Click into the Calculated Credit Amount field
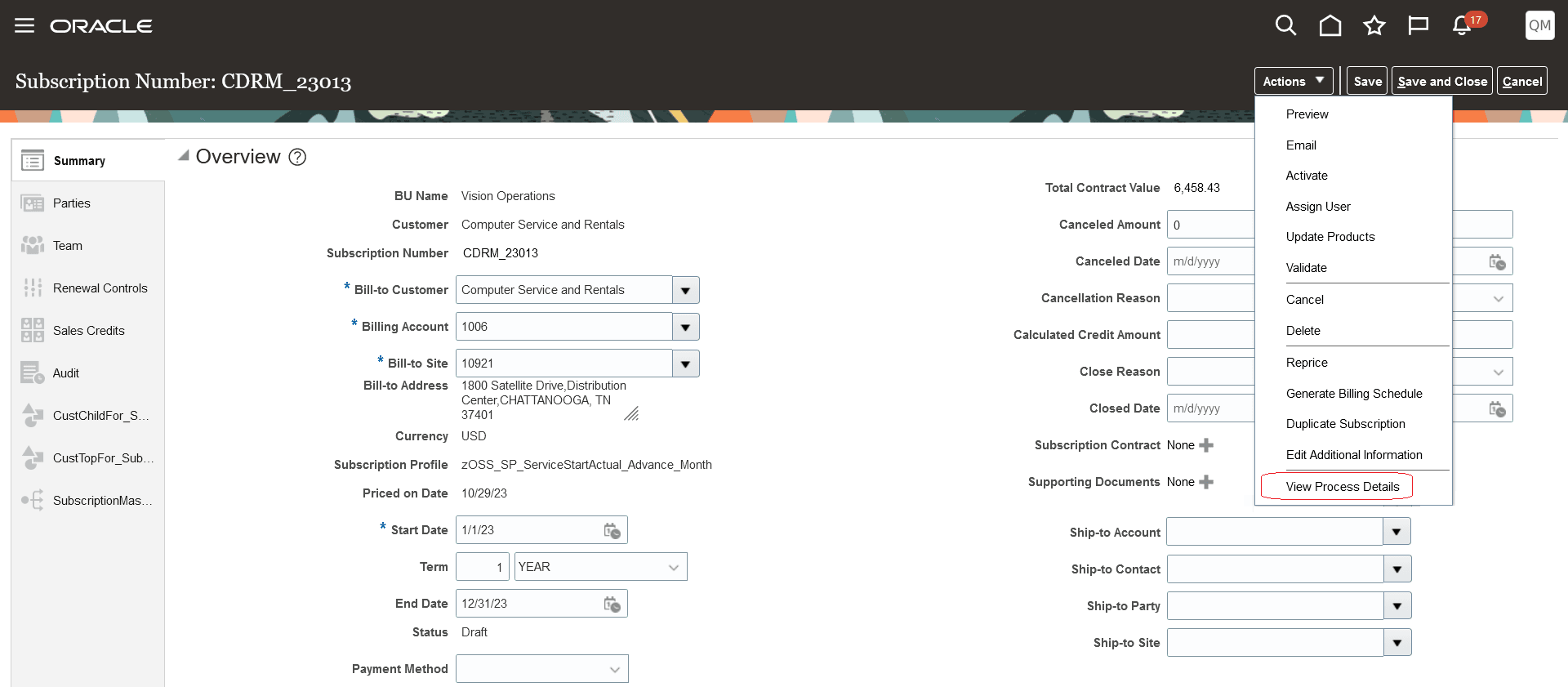The width and height of the screenshot is (1568, 687). tap(1211, 335)
